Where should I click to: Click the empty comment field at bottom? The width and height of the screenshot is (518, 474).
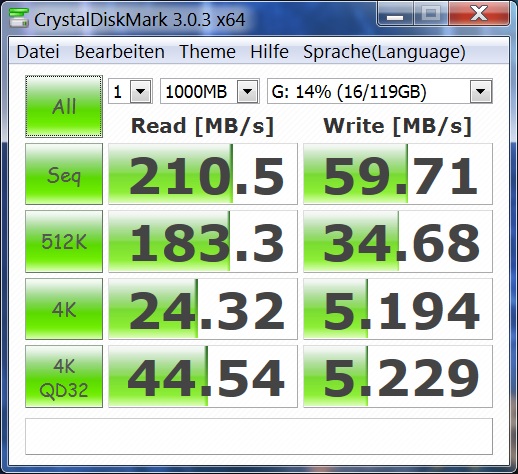pyautogui.click(x=259, y=436)
